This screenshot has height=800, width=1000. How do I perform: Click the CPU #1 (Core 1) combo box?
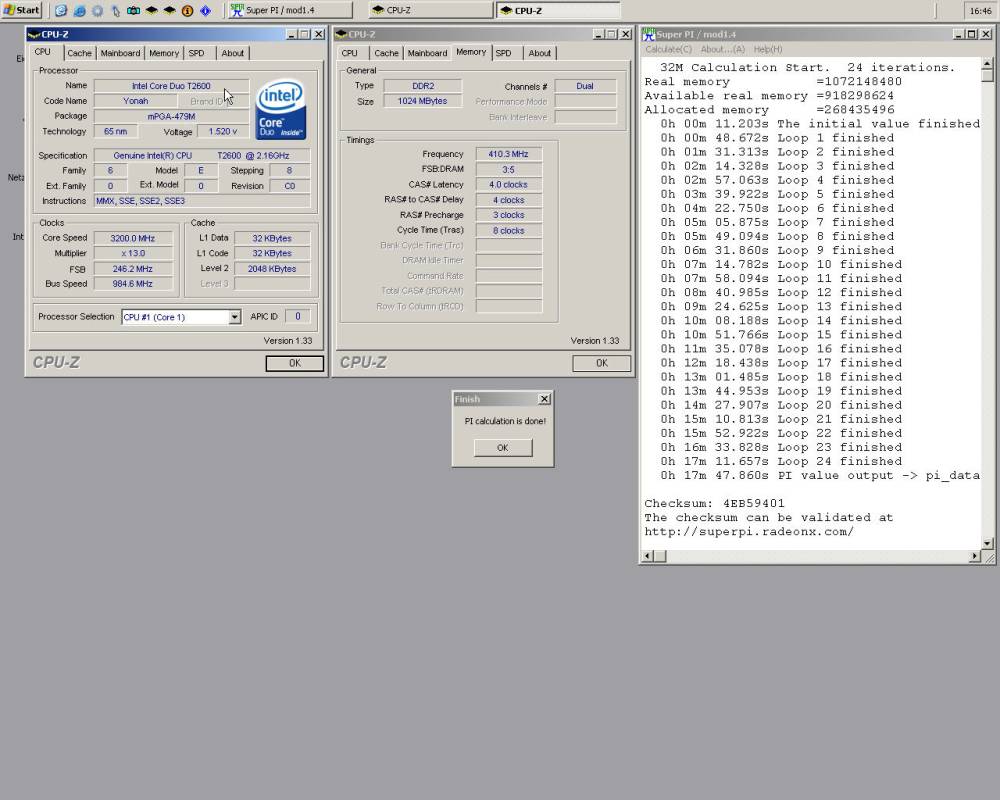181,317
